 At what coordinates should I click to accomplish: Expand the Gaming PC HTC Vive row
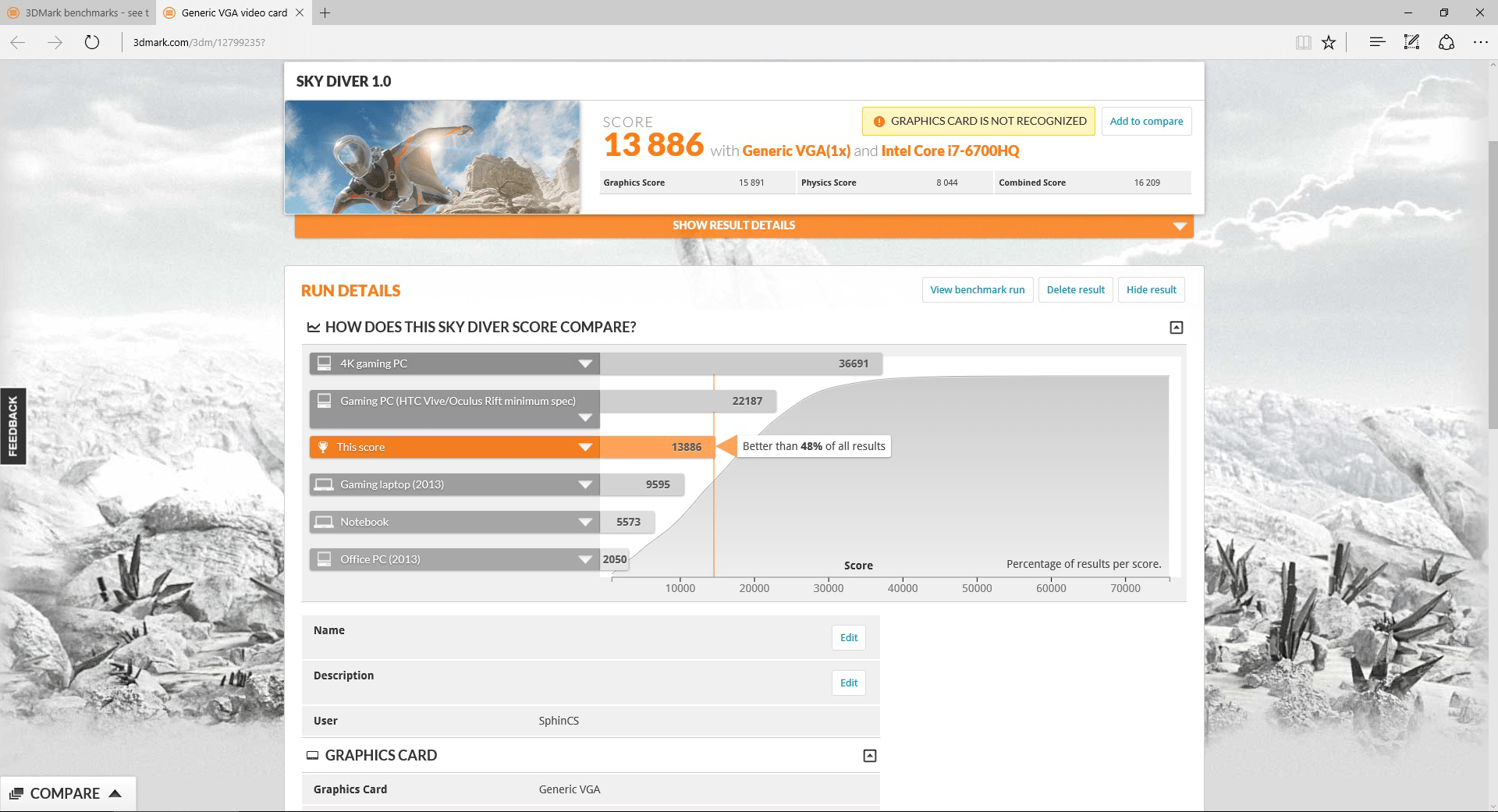[585, 418]
